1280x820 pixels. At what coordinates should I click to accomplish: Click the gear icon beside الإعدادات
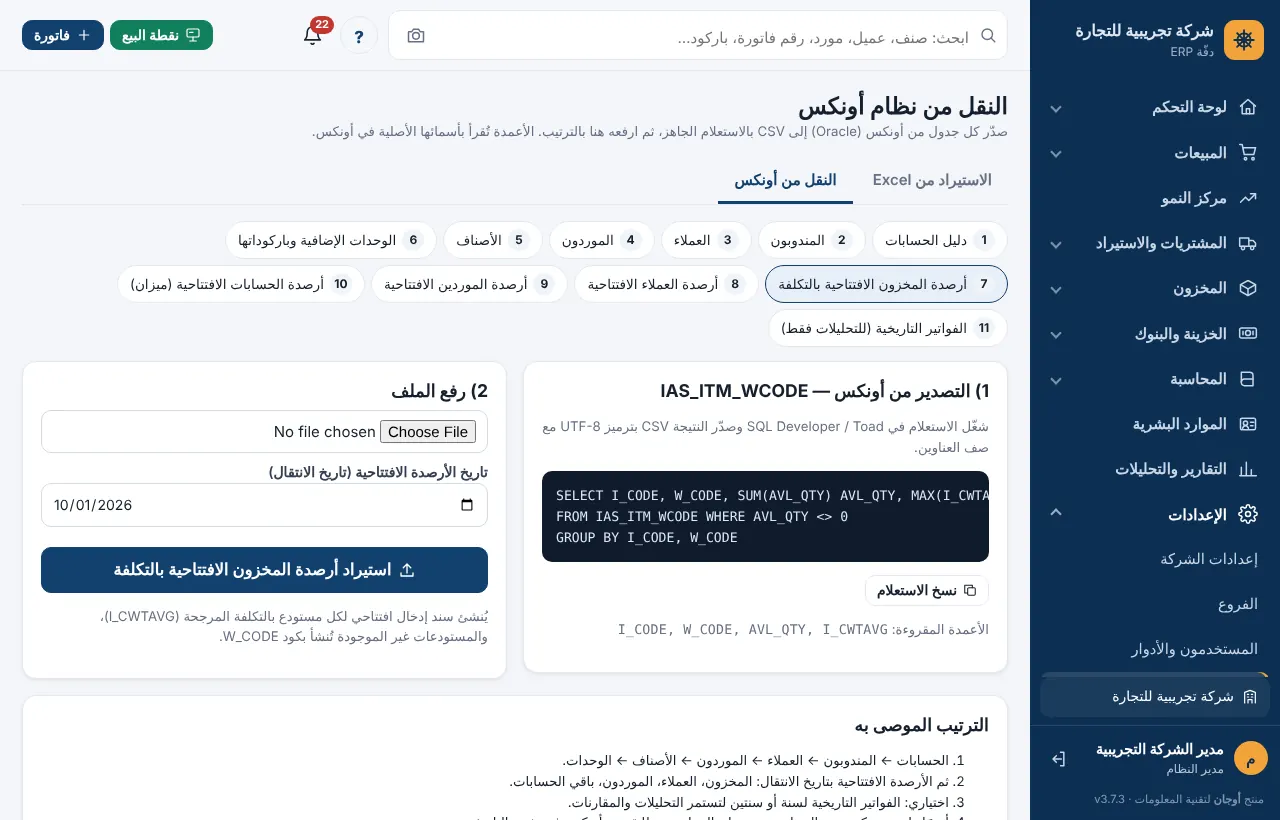[1247, 514]
